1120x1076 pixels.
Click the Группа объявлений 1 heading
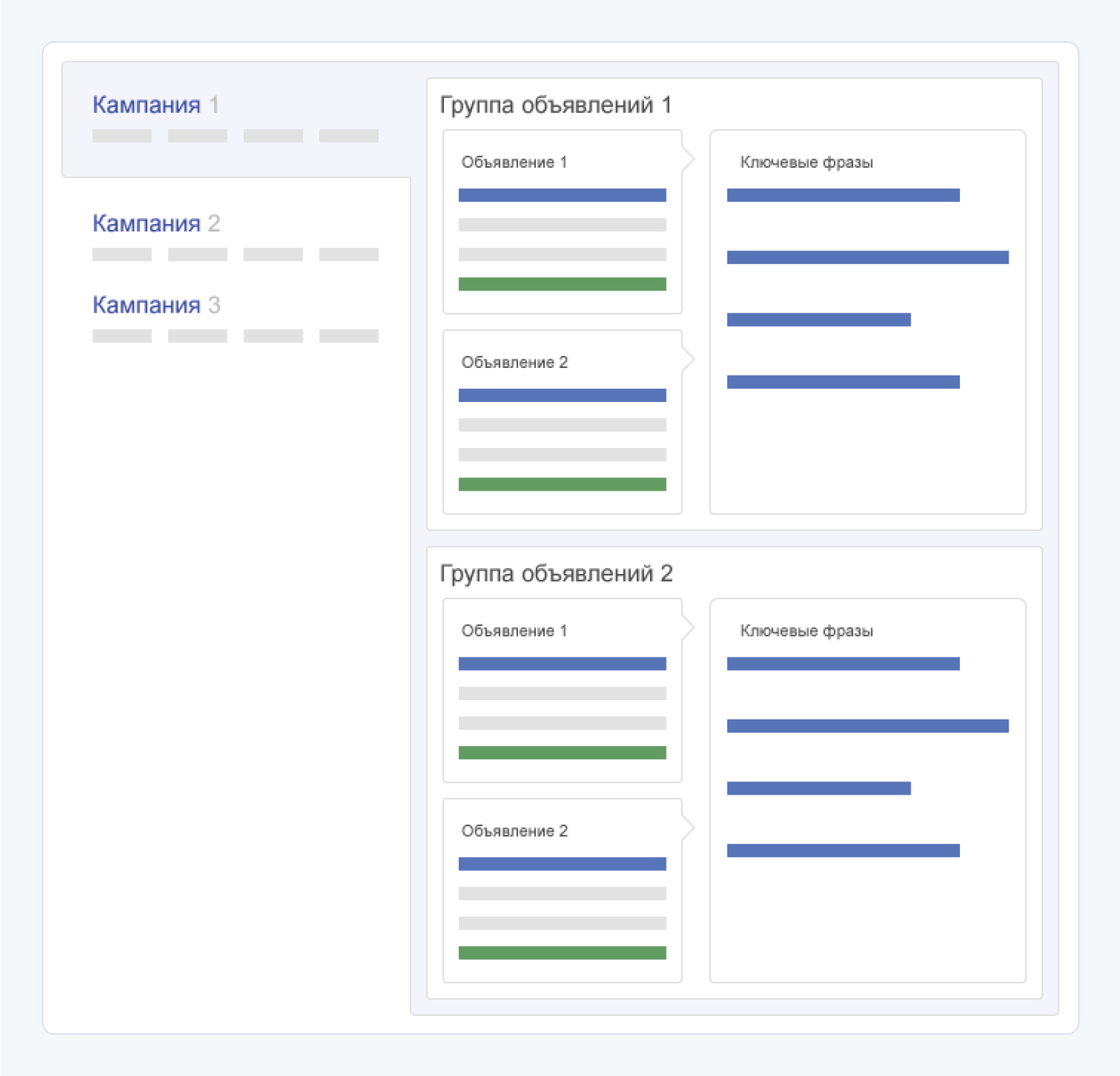(x=555, y=105)
